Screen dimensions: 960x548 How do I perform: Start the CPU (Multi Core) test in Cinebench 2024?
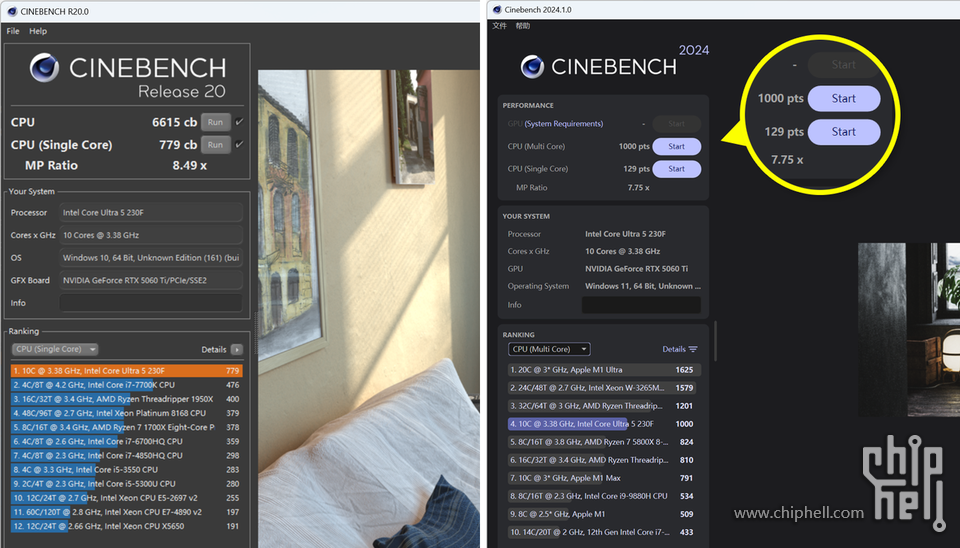click(x=676, y=147)
